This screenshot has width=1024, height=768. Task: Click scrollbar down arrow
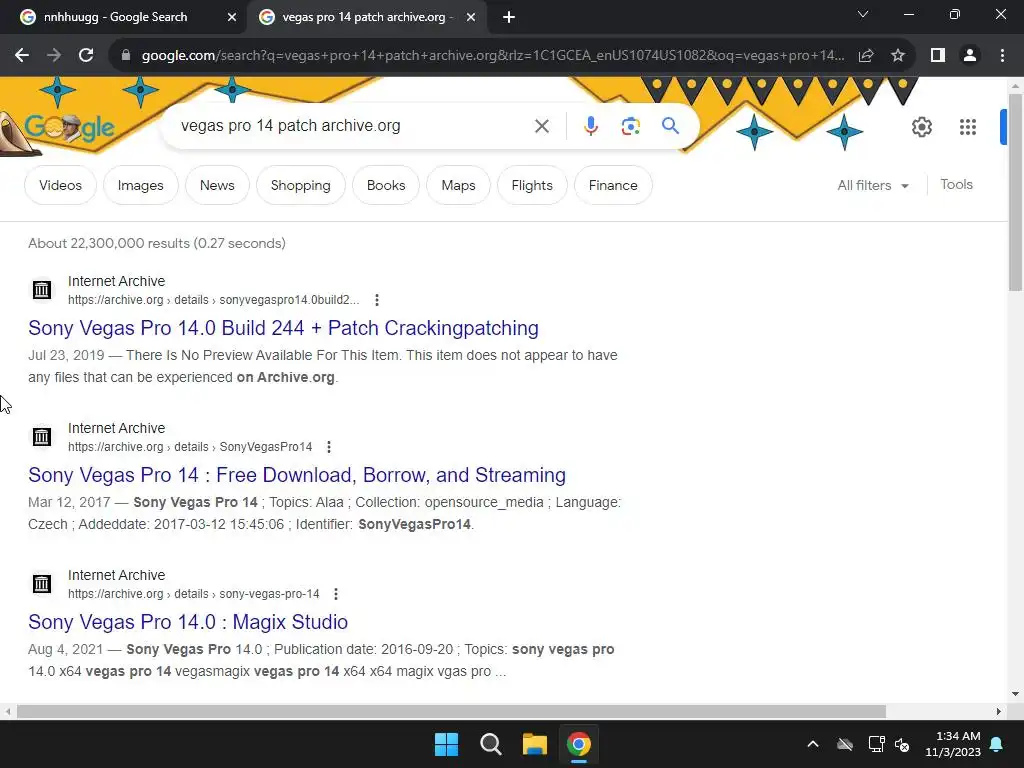[x=1015, y=694]
